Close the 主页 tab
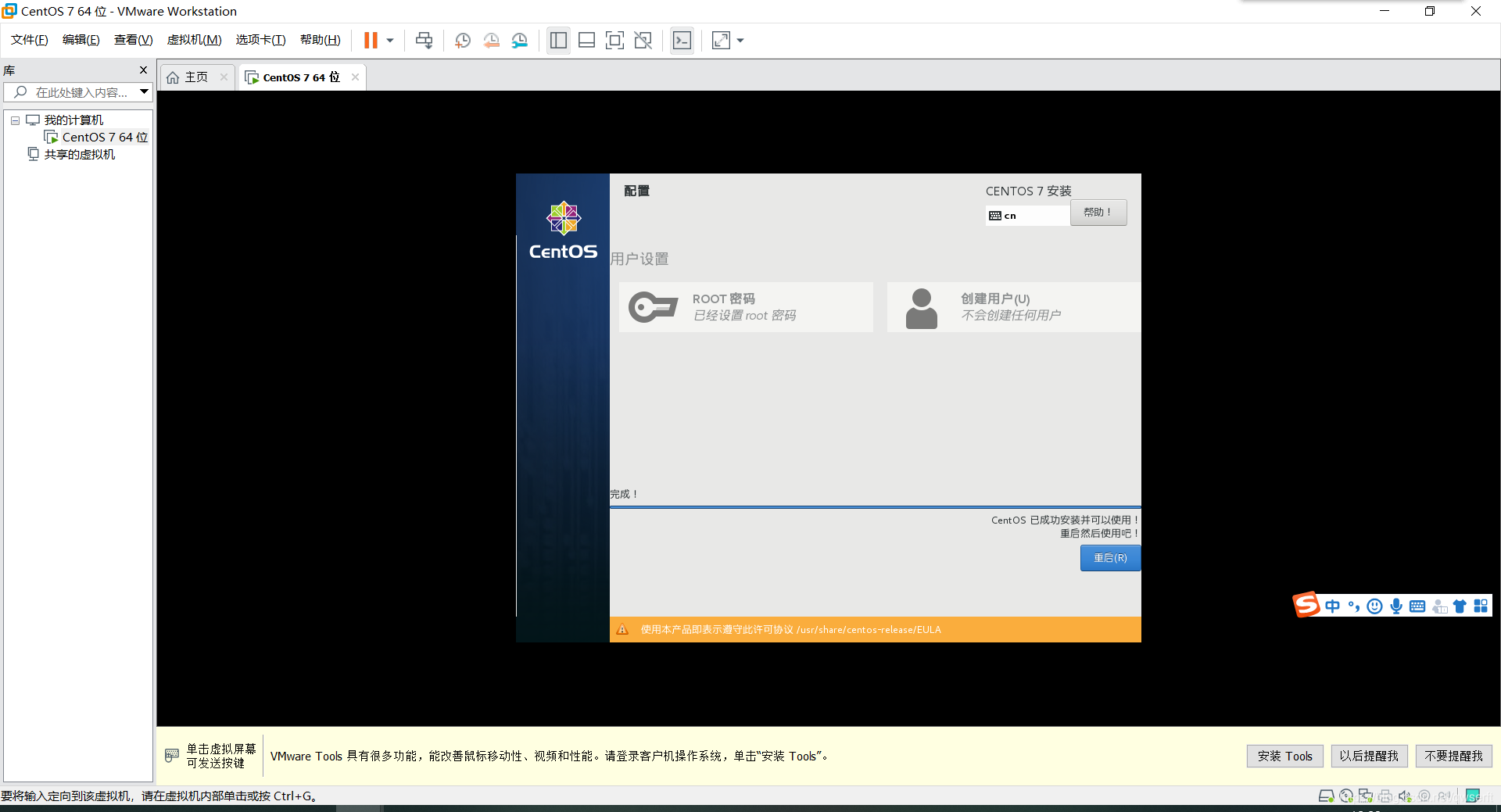The height and width of the screenshot is (812, 1501). [224, 77]
